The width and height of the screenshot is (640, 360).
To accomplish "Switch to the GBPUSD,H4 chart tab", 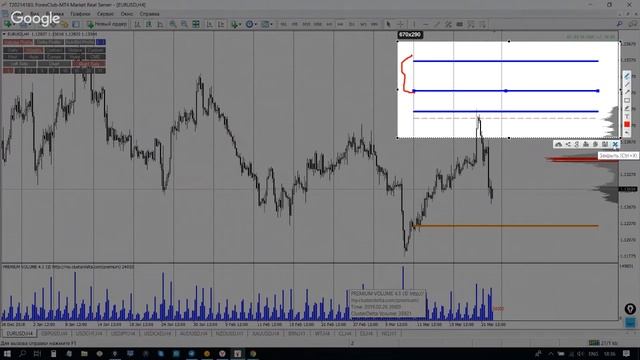I will tap(53, 333).
